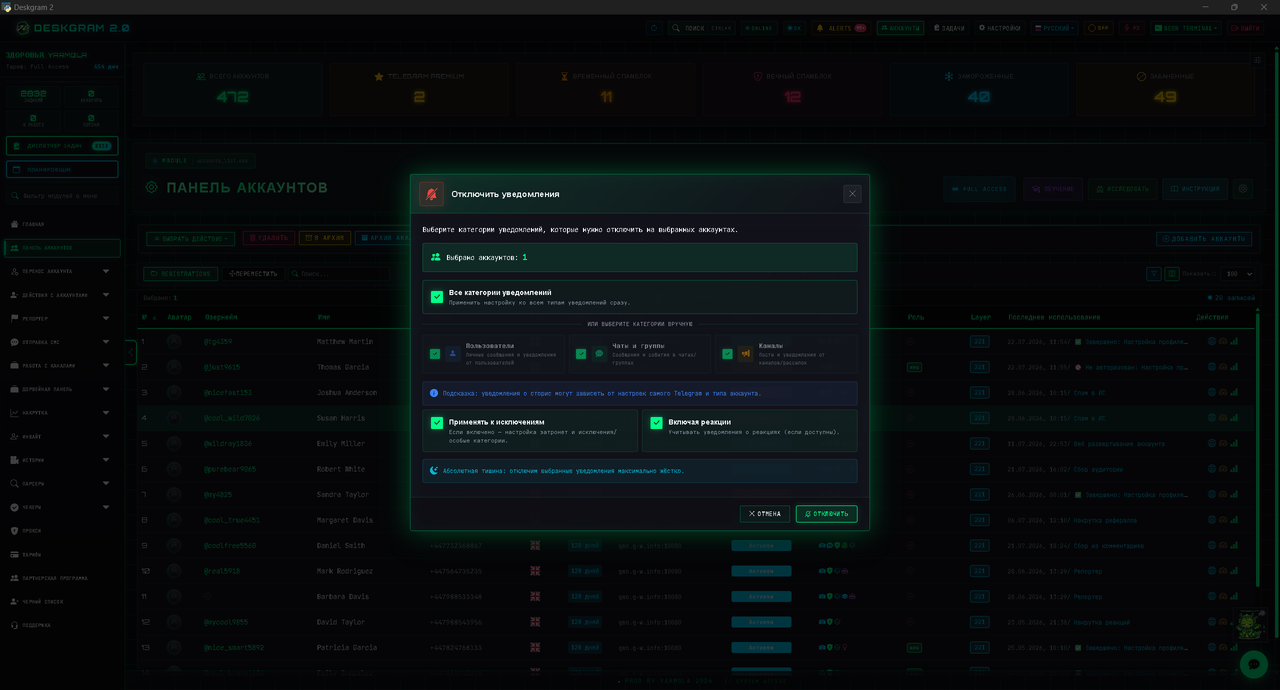The width and height of the screenshot is (1280, 690).
Task: Click the moon icon beside Абсолютная тишина
Action: click(x=434, y=470)
